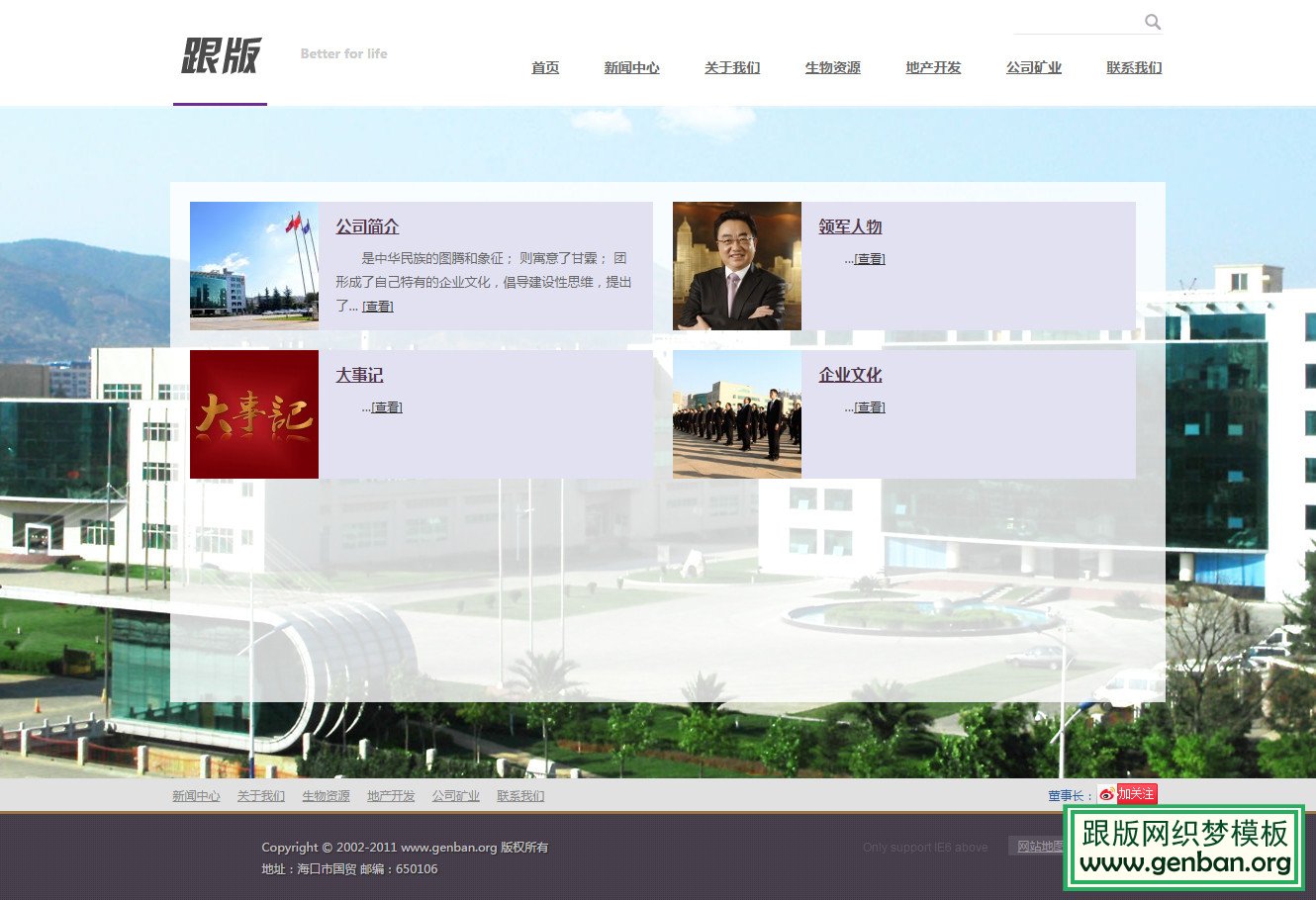Image resolution: width=1316 pixels, height=900 pixels.
Task: Click the company building thumbnail beside 公司简介
Action: (253, 265)
